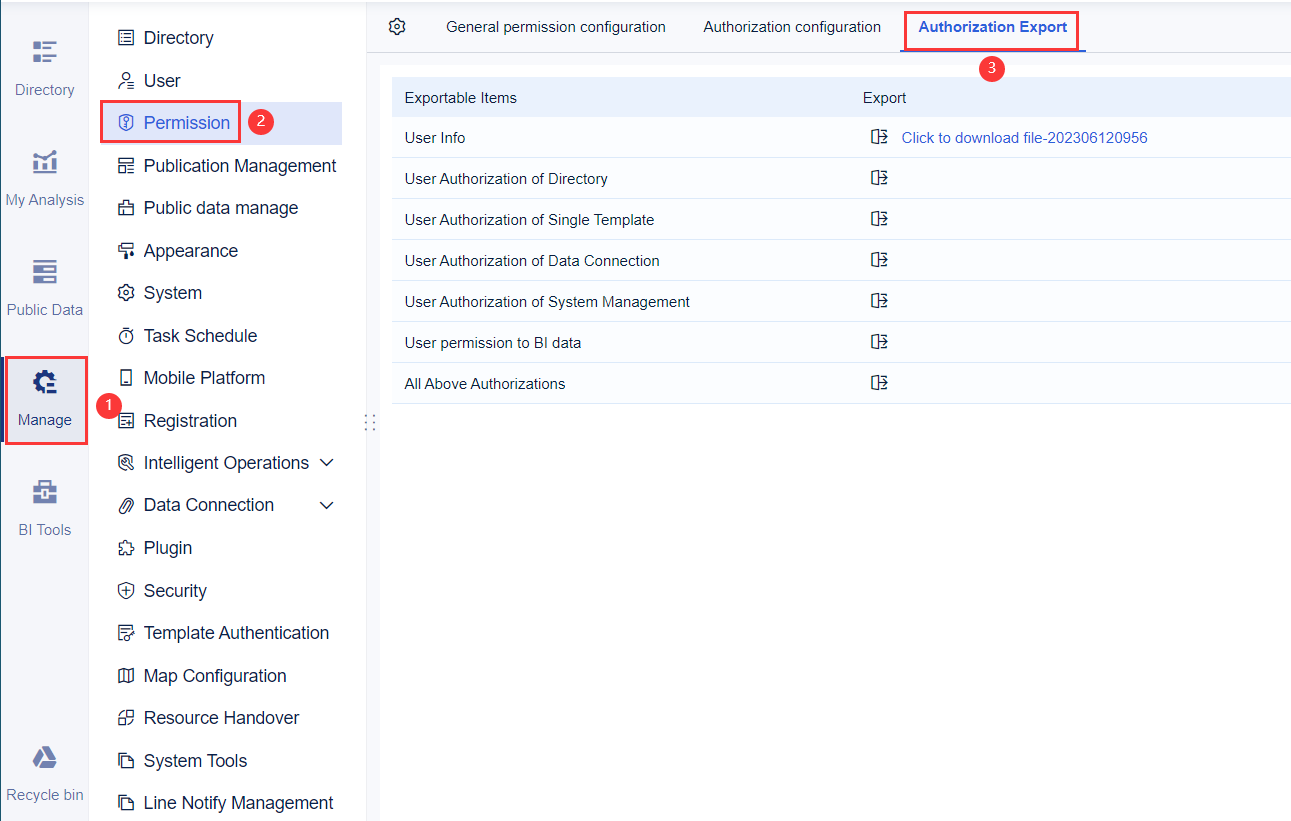Viewport: 1291px width, 821px height.
Task: Click the download file-202306120956 link
Action: [x=1025, y=138]
